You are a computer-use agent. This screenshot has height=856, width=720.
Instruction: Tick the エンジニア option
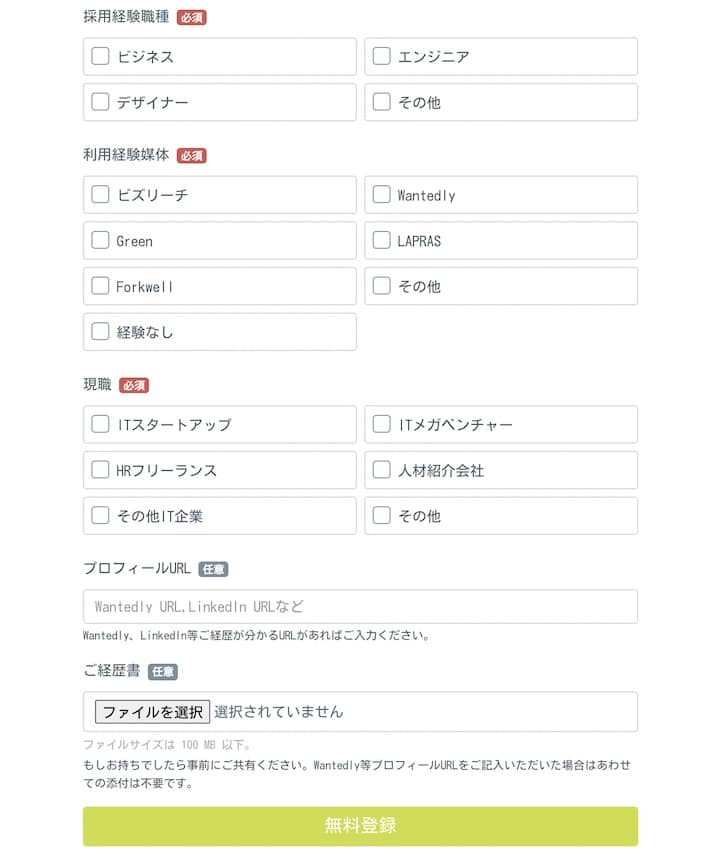(381, 56)
